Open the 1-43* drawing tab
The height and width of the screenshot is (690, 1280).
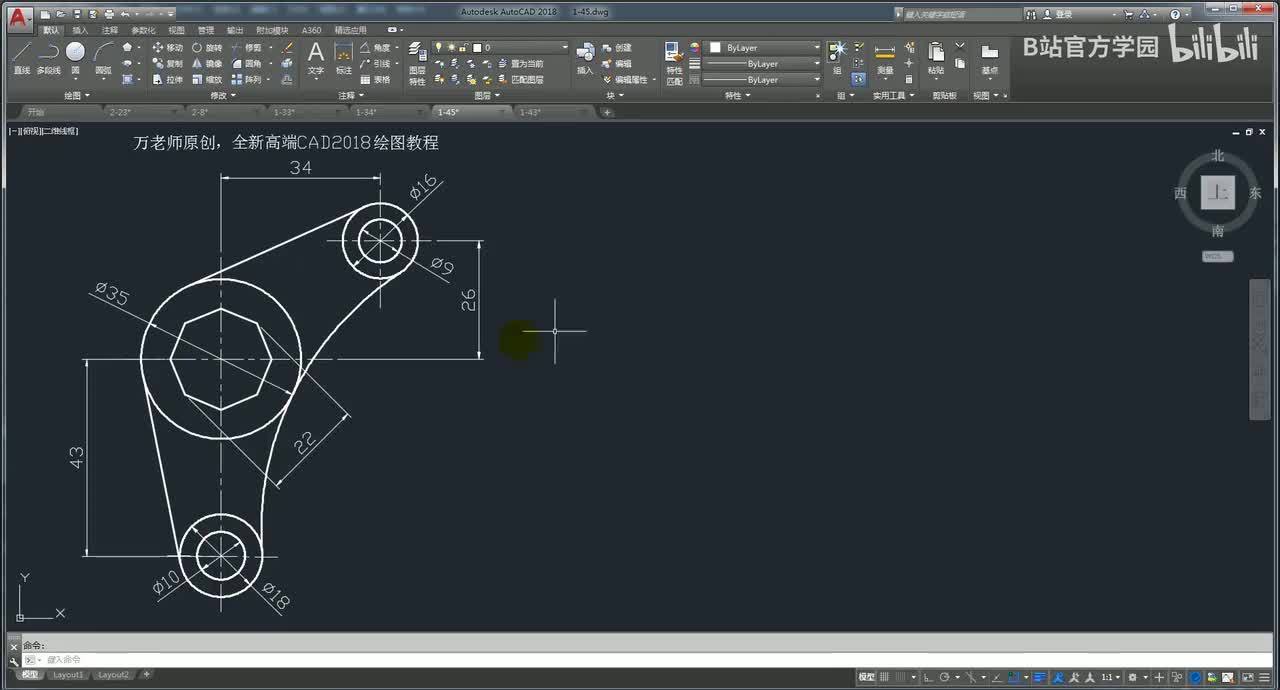coord(530,112)
